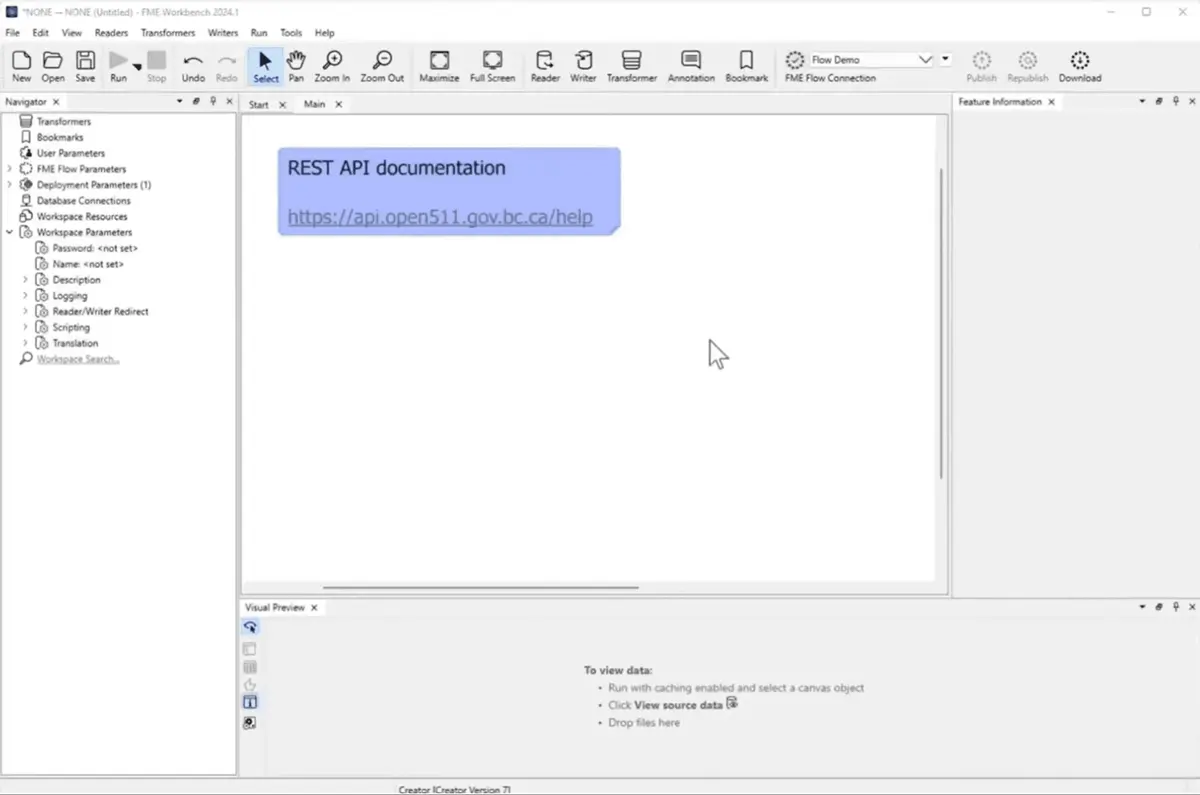Click the Republish toolbar icon
Image resolution: width=1200 pixels, height=795 pixels.
(x=1028, y=66)
